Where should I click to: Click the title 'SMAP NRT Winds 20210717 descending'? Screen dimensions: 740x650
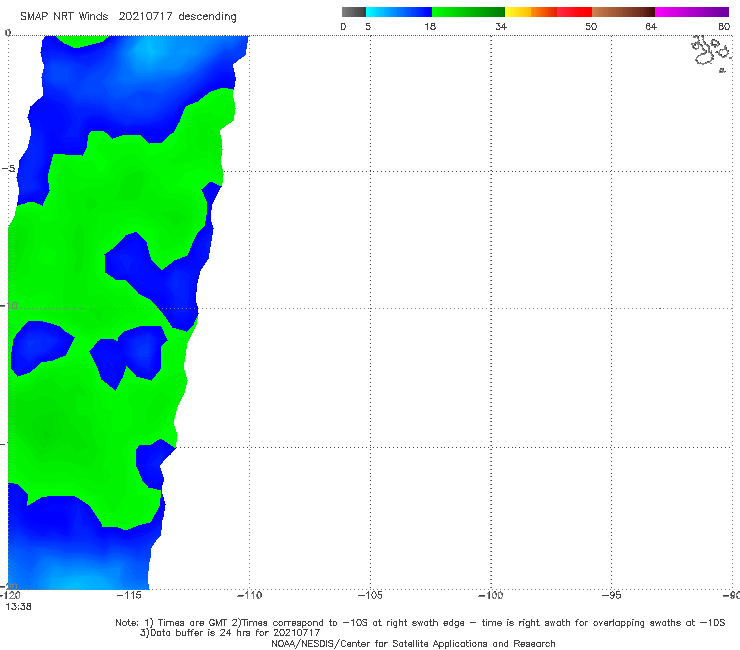(128, 17)
